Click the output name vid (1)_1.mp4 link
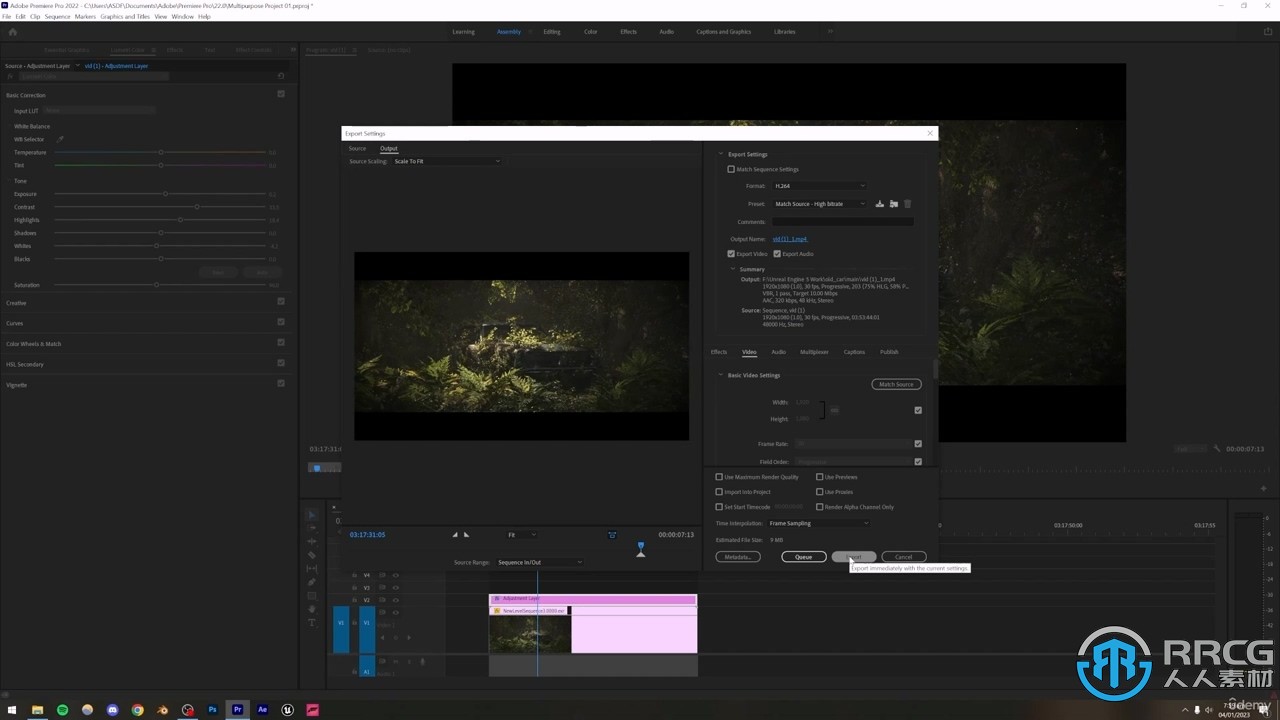 click(x=789, y=239)
